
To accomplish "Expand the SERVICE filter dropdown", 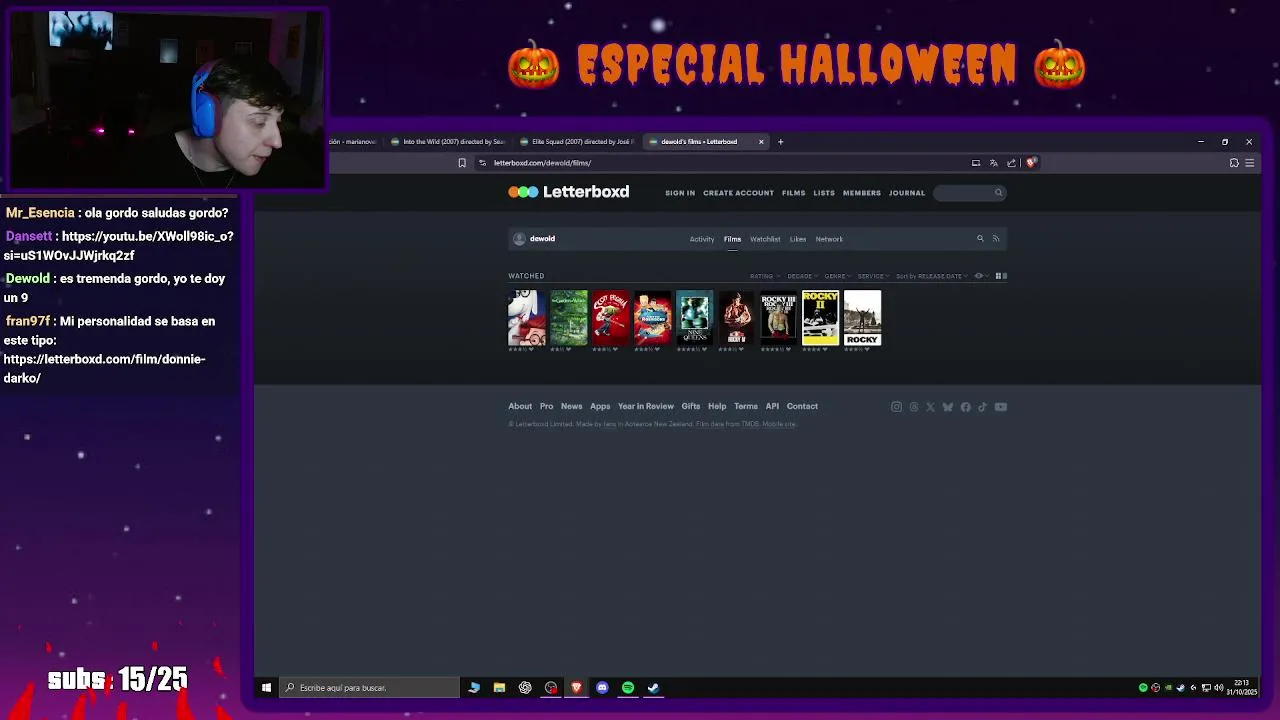I will point(873,276).
